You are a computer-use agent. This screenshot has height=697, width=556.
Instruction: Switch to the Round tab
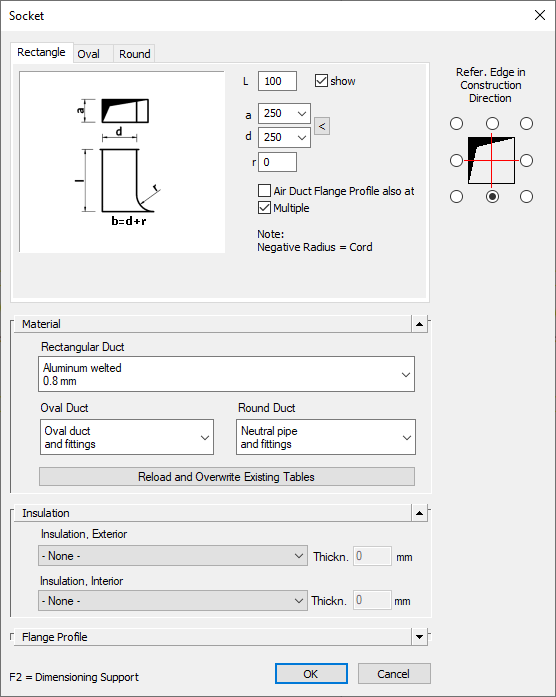[x=134, y=54]
